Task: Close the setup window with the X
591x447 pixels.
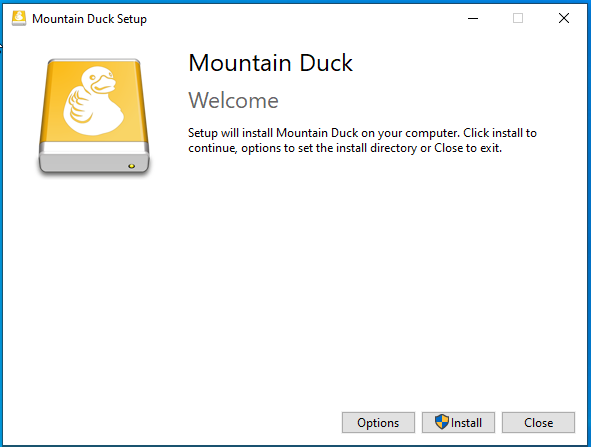Action: click(564, 18)
